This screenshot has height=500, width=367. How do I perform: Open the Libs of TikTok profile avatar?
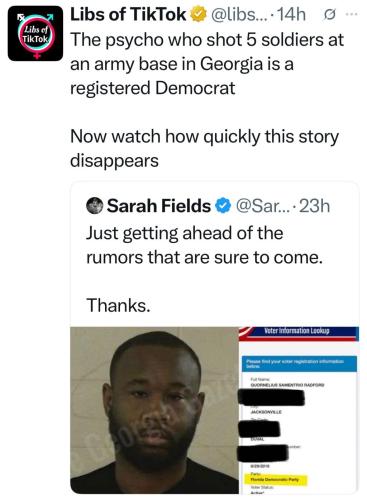click(35, 33)
